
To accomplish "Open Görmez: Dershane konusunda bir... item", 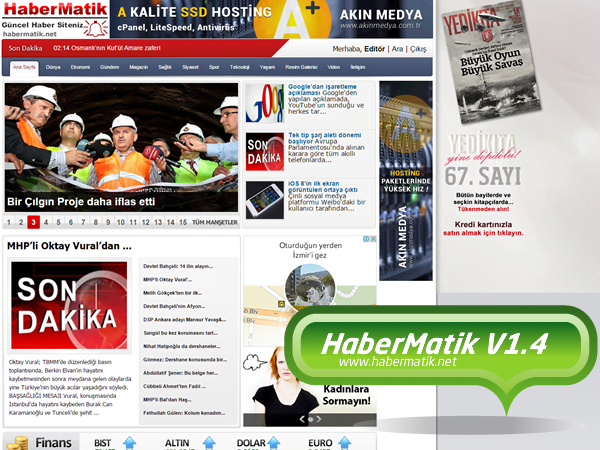I will (185, 360).
